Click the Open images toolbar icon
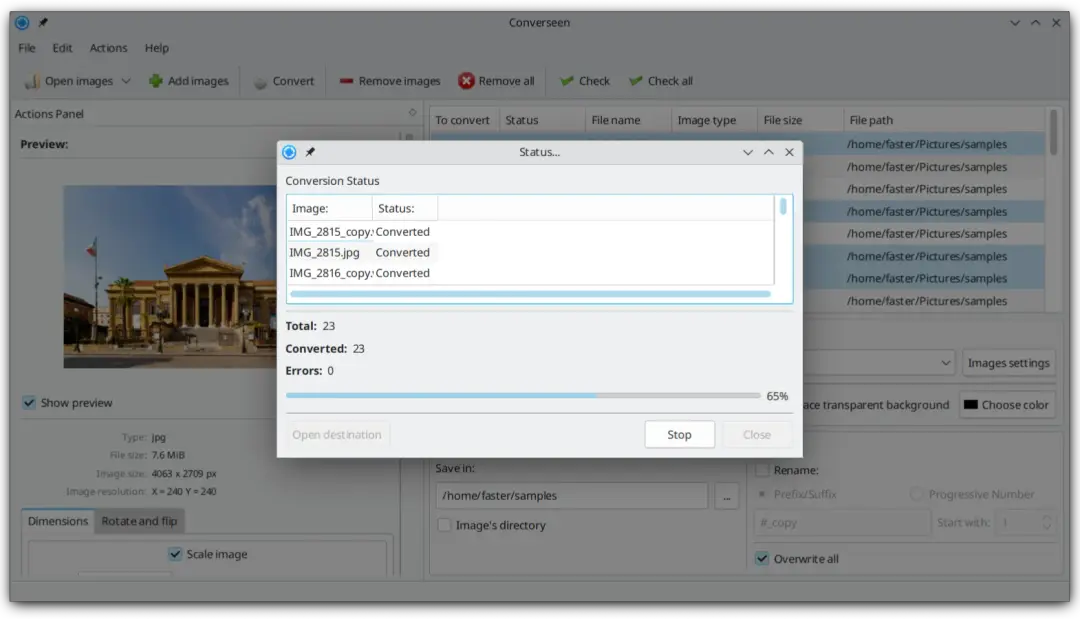 pos(32,81)
